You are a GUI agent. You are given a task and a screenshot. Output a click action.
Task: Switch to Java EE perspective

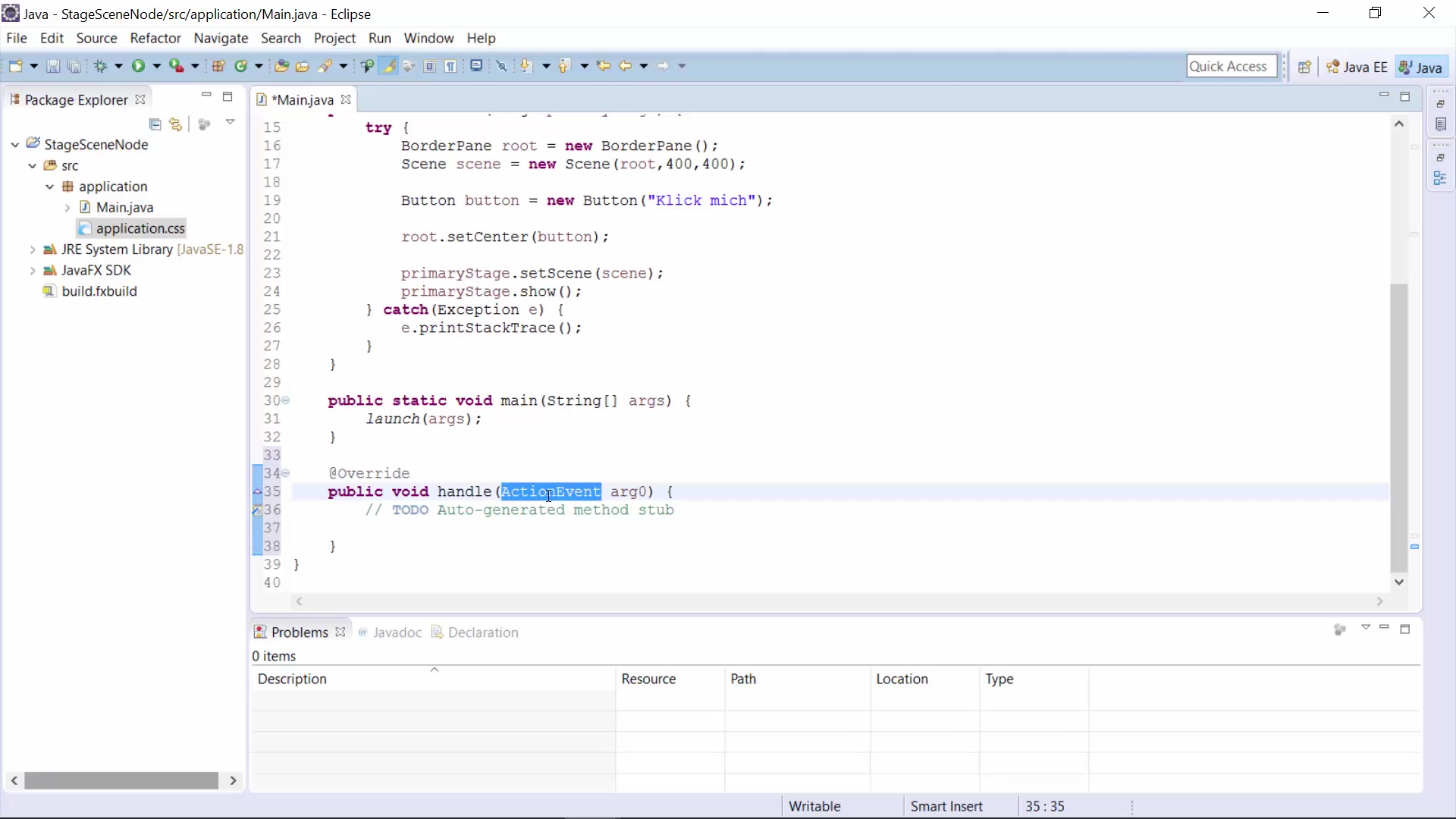[x=1357, y=67]
